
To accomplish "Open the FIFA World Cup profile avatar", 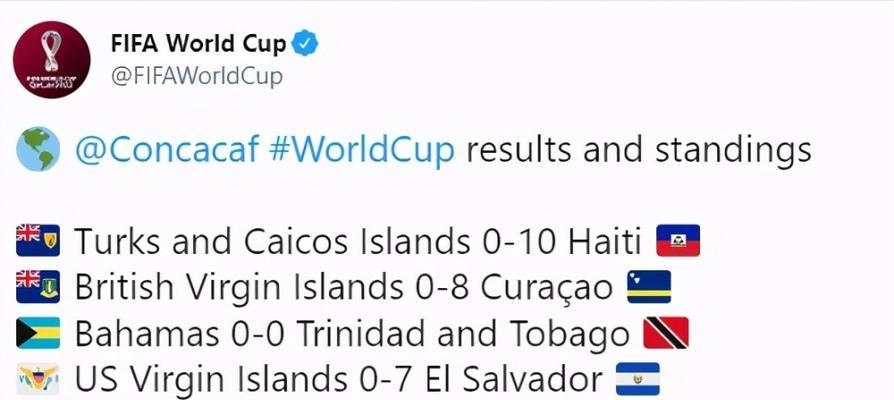I will click(x=51, y=60).
